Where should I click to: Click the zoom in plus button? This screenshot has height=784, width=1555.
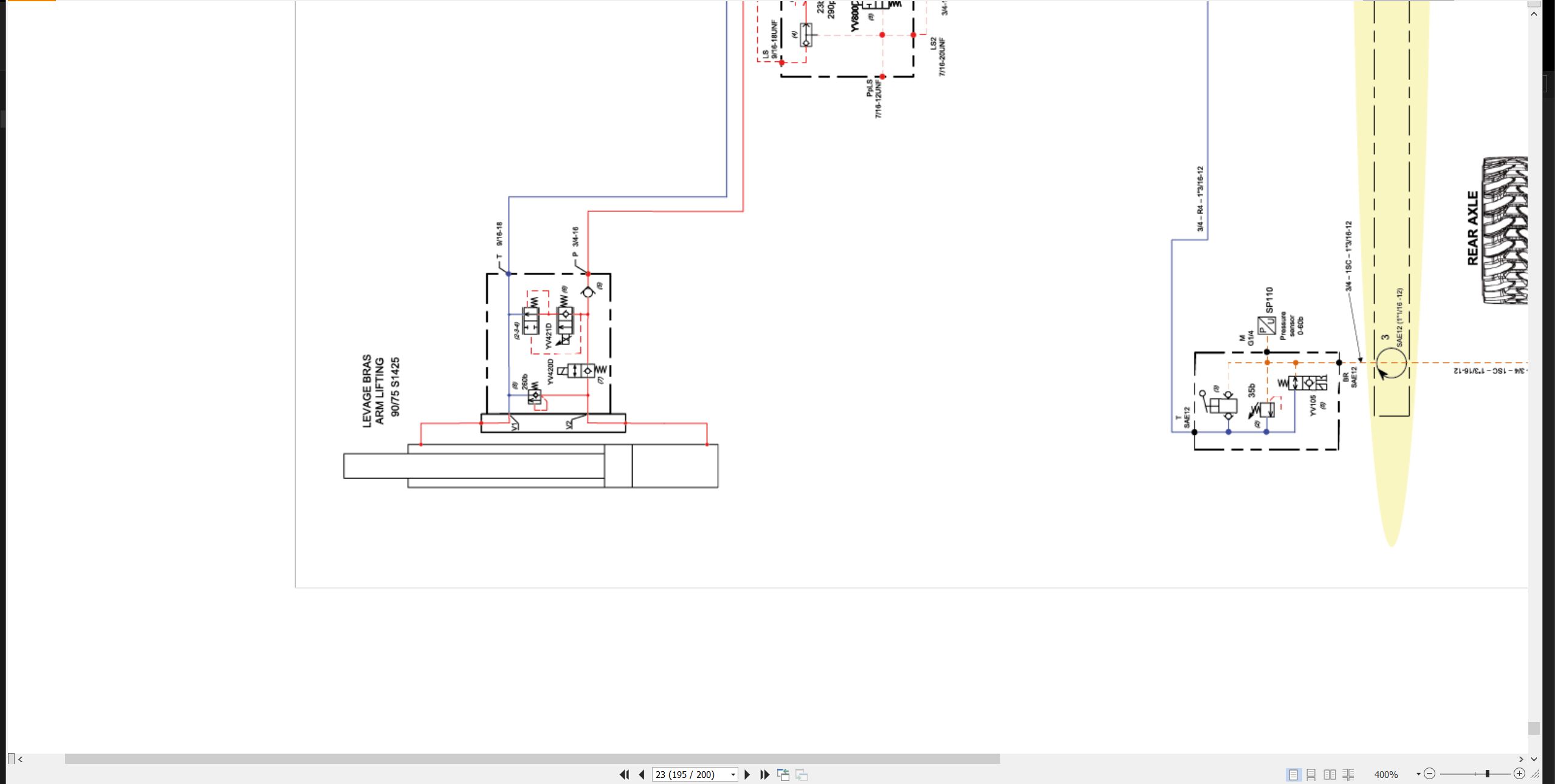(1519, 774)
